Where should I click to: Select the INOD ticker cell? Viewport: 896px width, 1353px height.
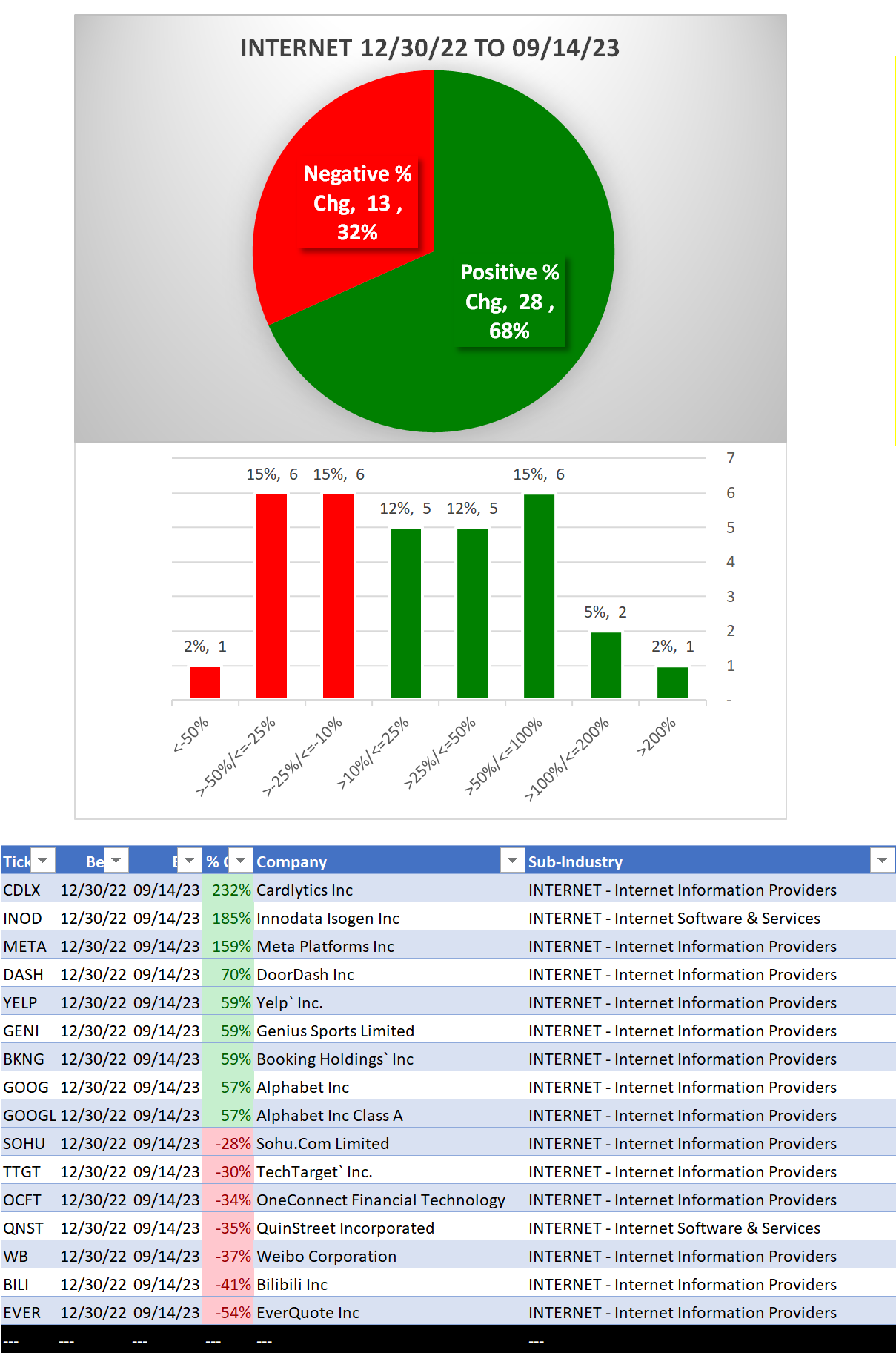(x=29, y=918)
